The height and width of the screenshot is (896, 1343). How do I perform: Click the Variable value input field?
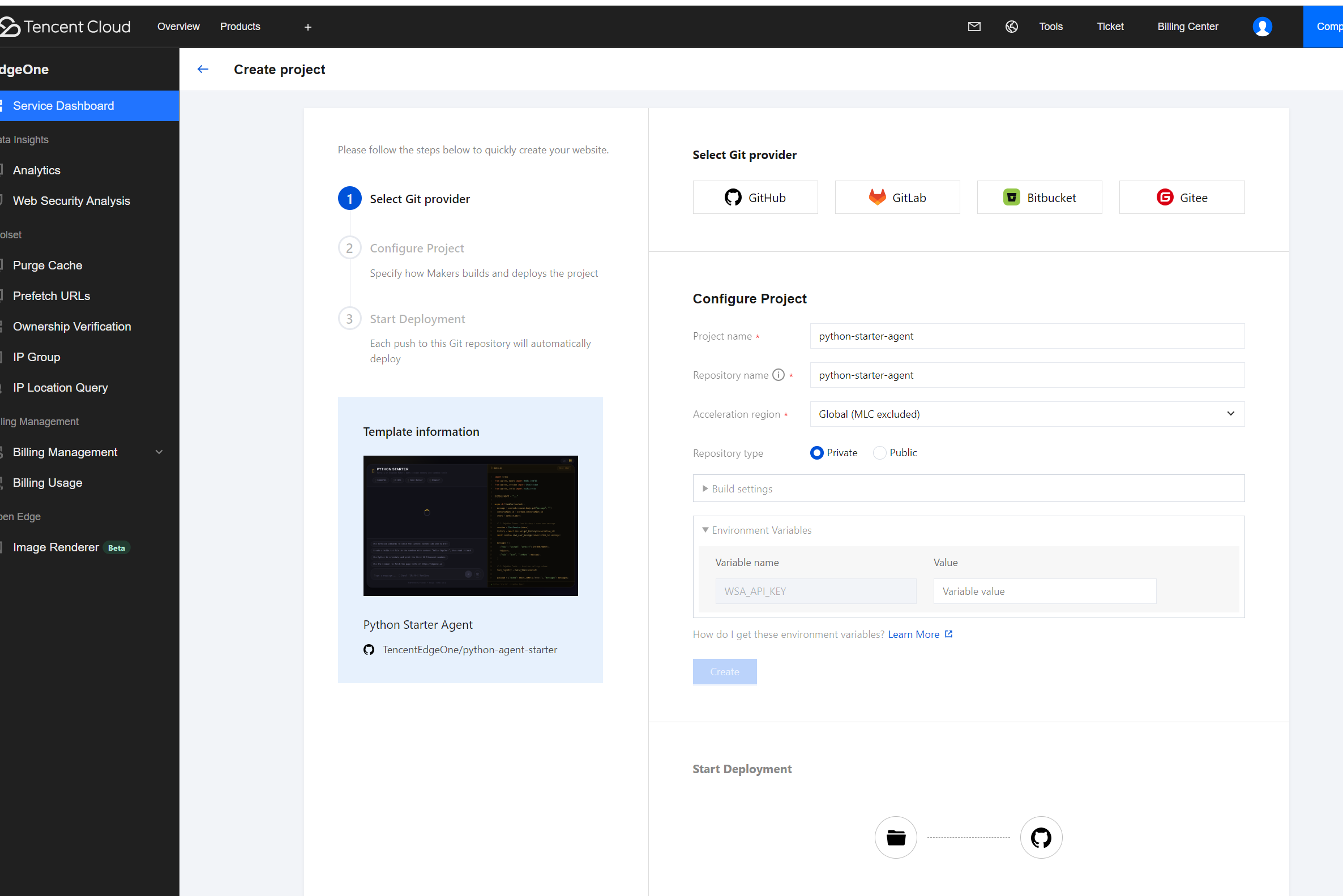tap(1045, 591)
